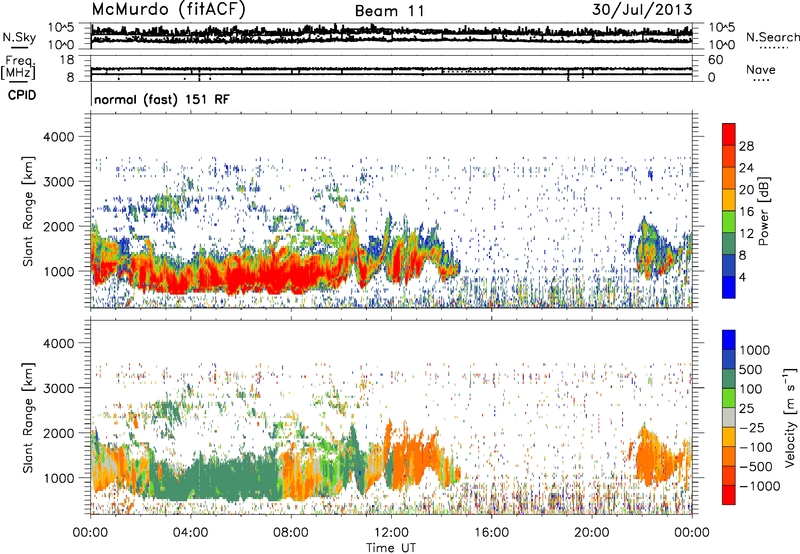Click the 'CPID' label
Image resolution: width=800 pixels, height=554 pixels.
(22, 95)
